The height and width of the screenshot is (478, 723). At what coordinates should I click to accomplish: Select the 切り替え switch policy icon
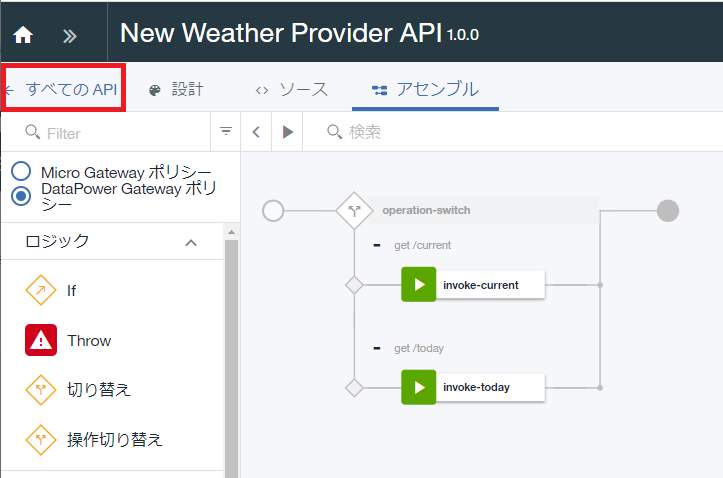41,390
